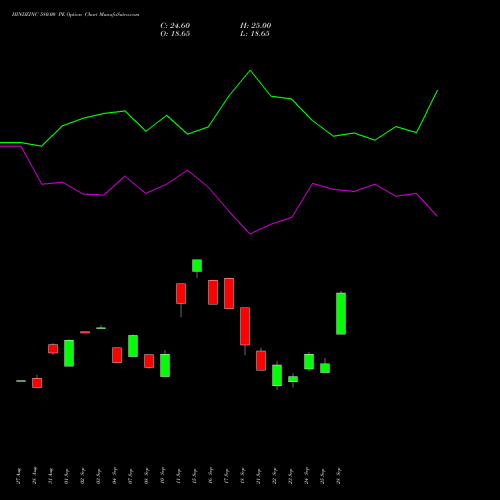Image resolution: width=500 pixels, height=500 pixels.
Task: Select the open value O: 18.65
Action: point(175,34)
